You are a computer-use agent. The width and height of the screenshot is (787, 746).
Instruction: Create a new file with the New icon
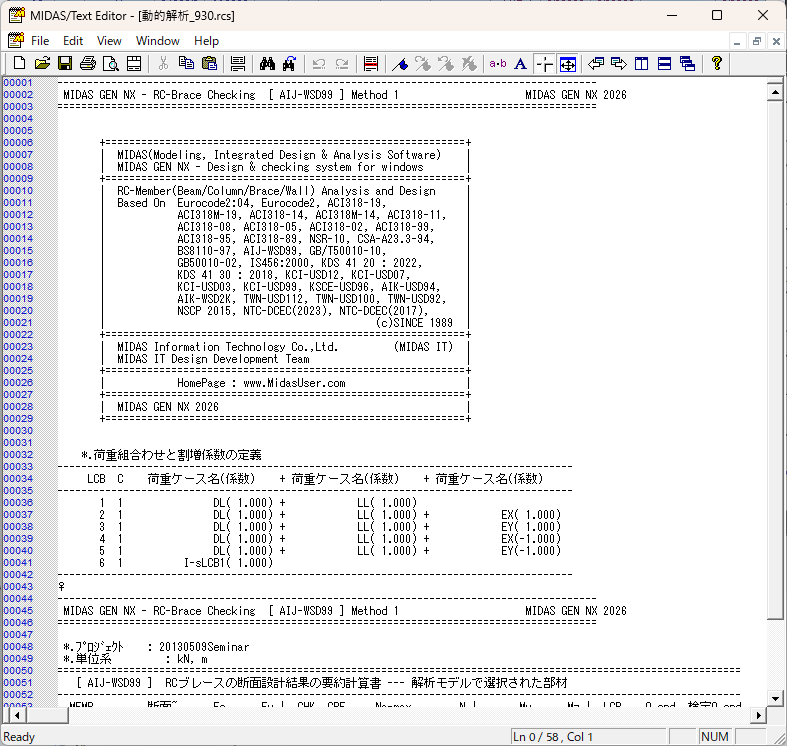click(x=19, y=64)
